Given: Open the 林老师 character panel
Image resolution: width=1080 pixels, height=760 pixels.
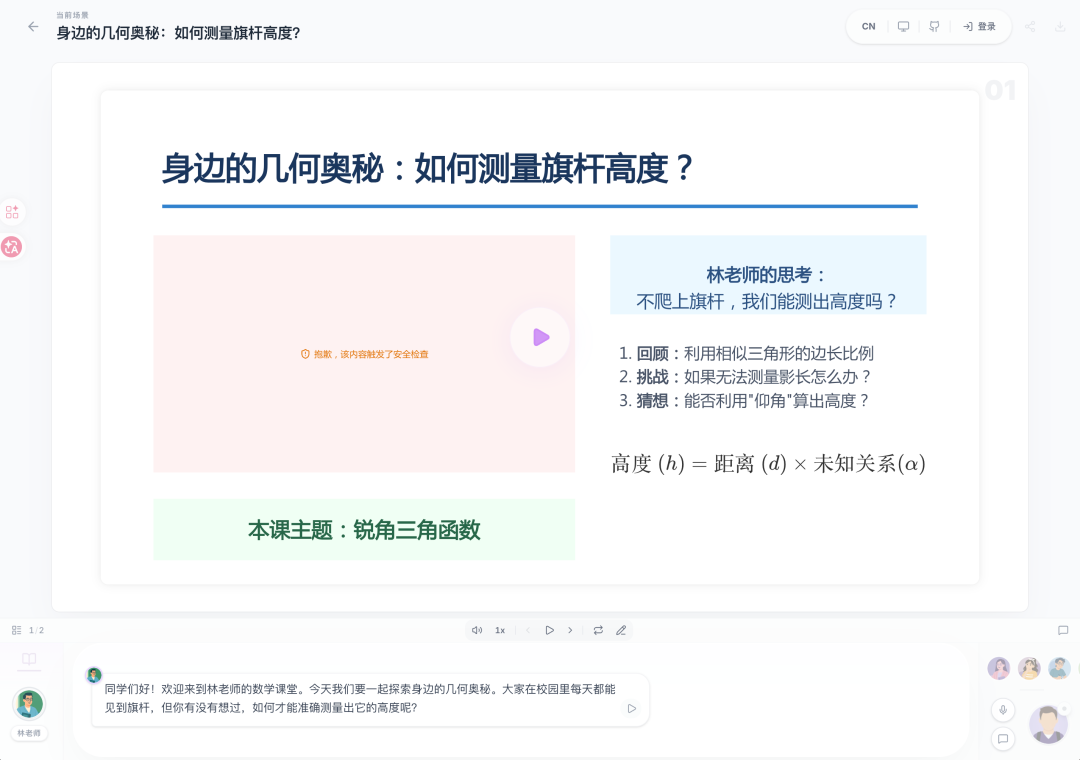Looking at the screenshot, I should (x=29, y=705).
